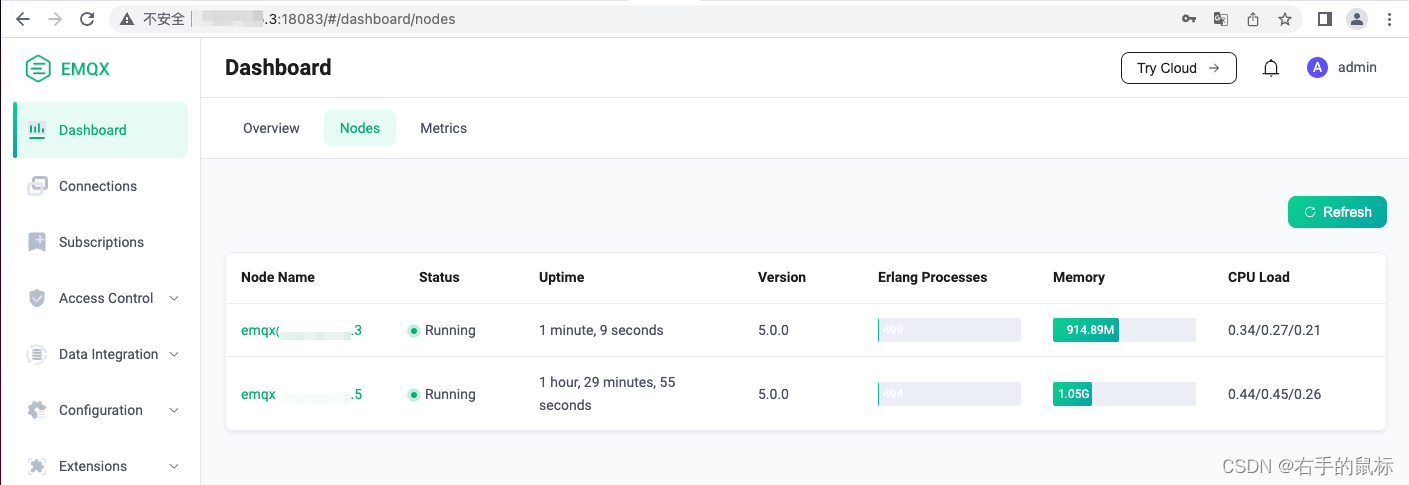
Task: Click Memory bar showing 914.89M
Action: coord(1124,330)
